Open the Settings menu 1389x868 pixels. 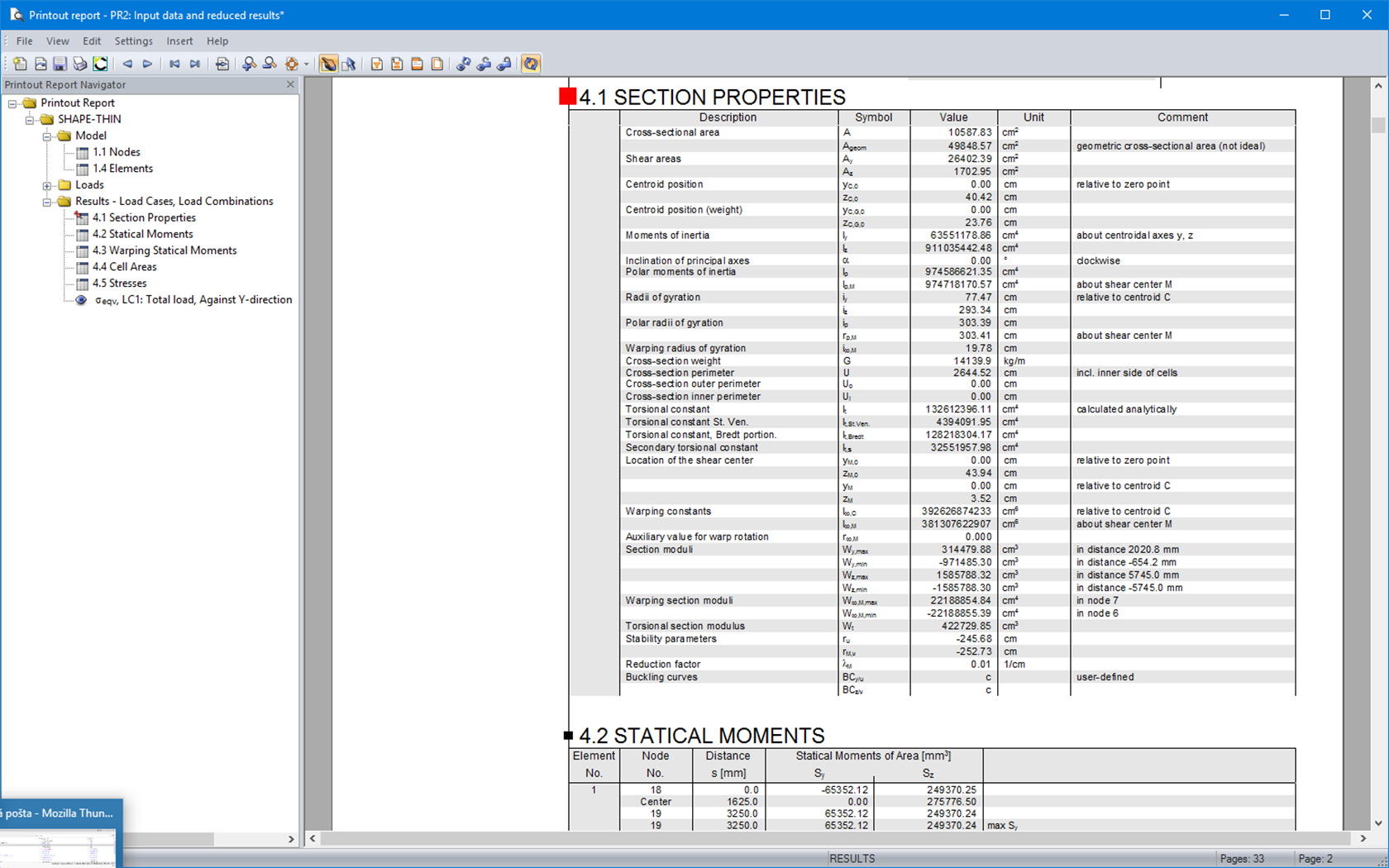click(x=134, y=41)
